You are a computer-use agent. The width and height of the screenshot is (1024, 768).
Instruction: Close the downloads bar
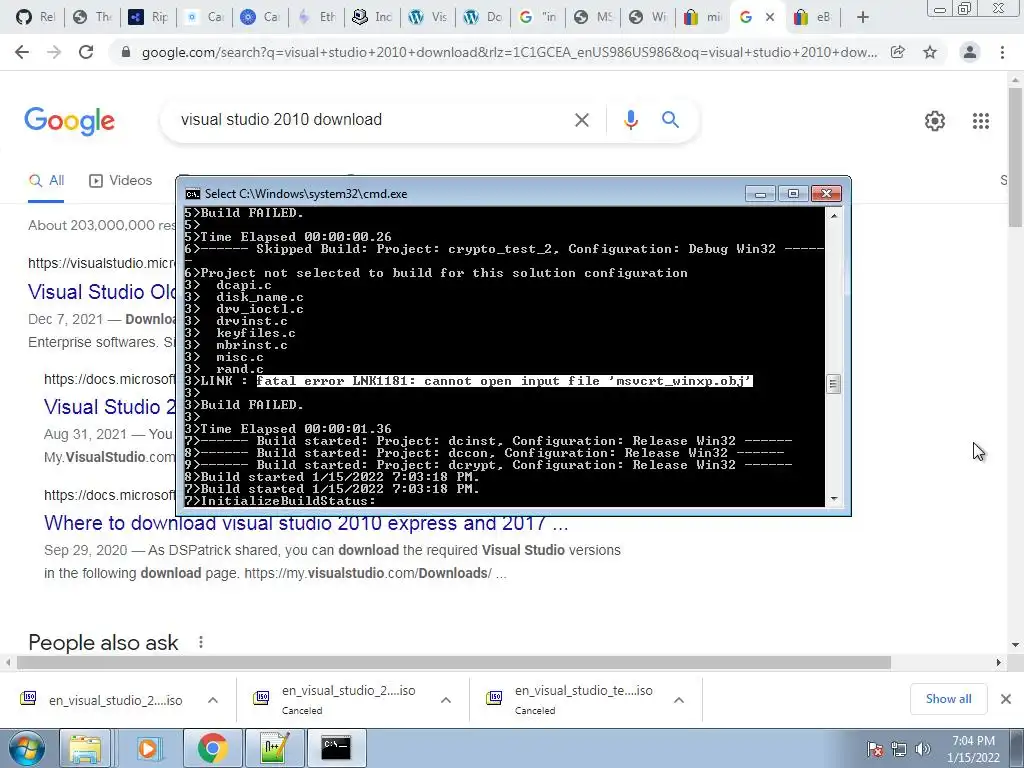pyautogui.click(x=1006, y=699)
